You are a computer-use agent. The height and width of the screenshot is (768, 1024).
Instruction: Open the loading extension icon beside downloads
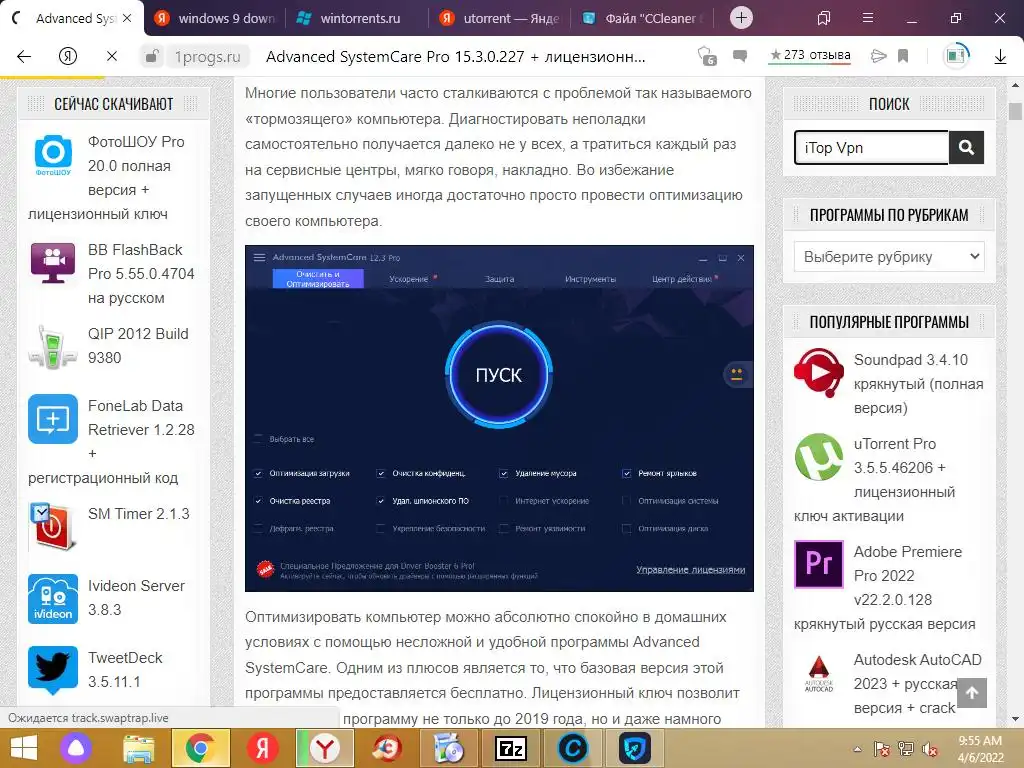(x=957, y=56)
